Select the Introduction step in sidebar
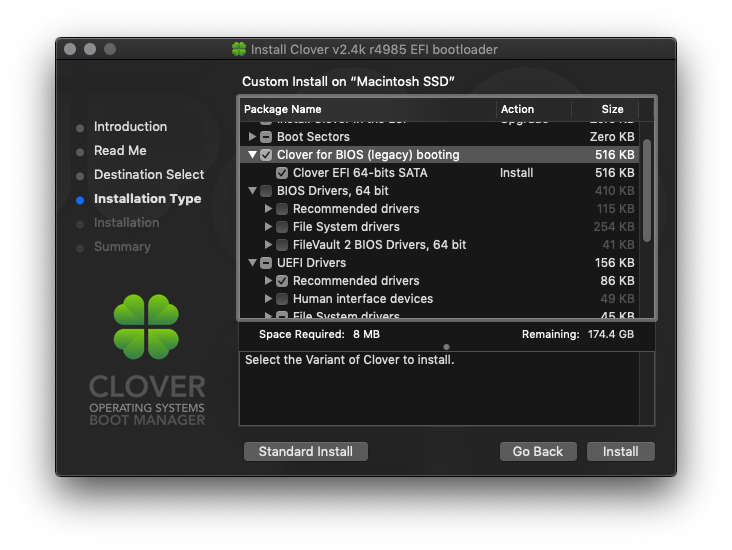The image size is (732, 550). coord(130,127)
